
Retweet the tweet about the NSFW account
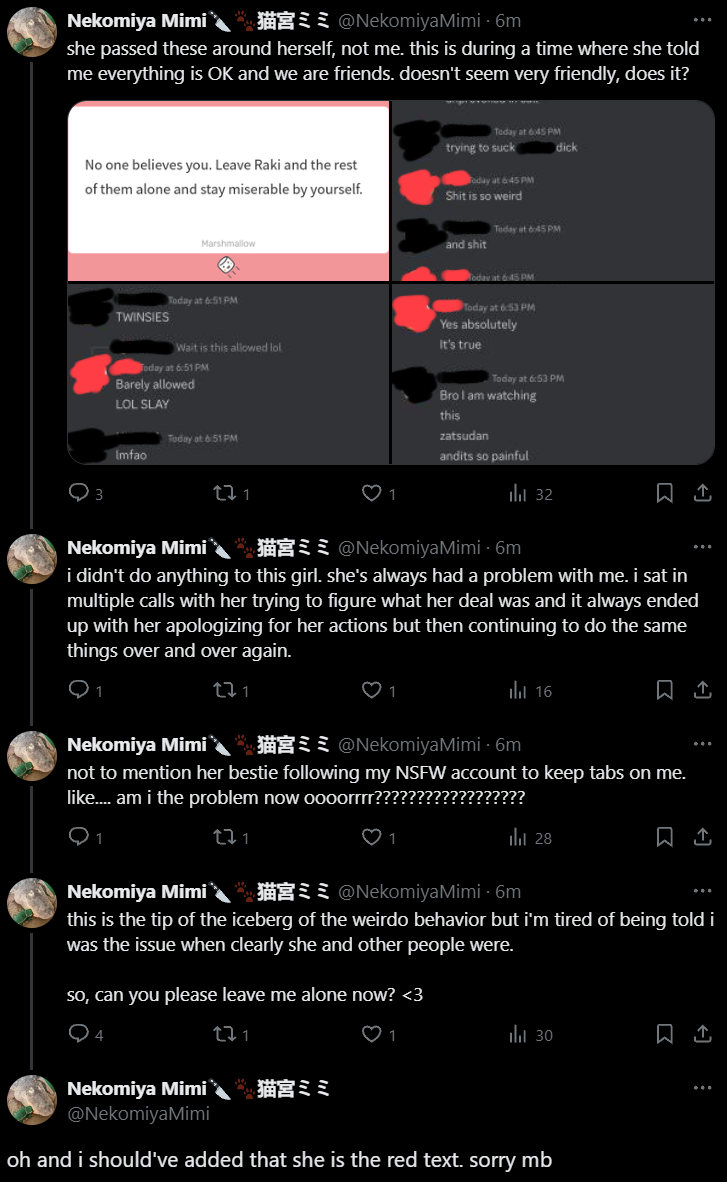click(231, 837)
